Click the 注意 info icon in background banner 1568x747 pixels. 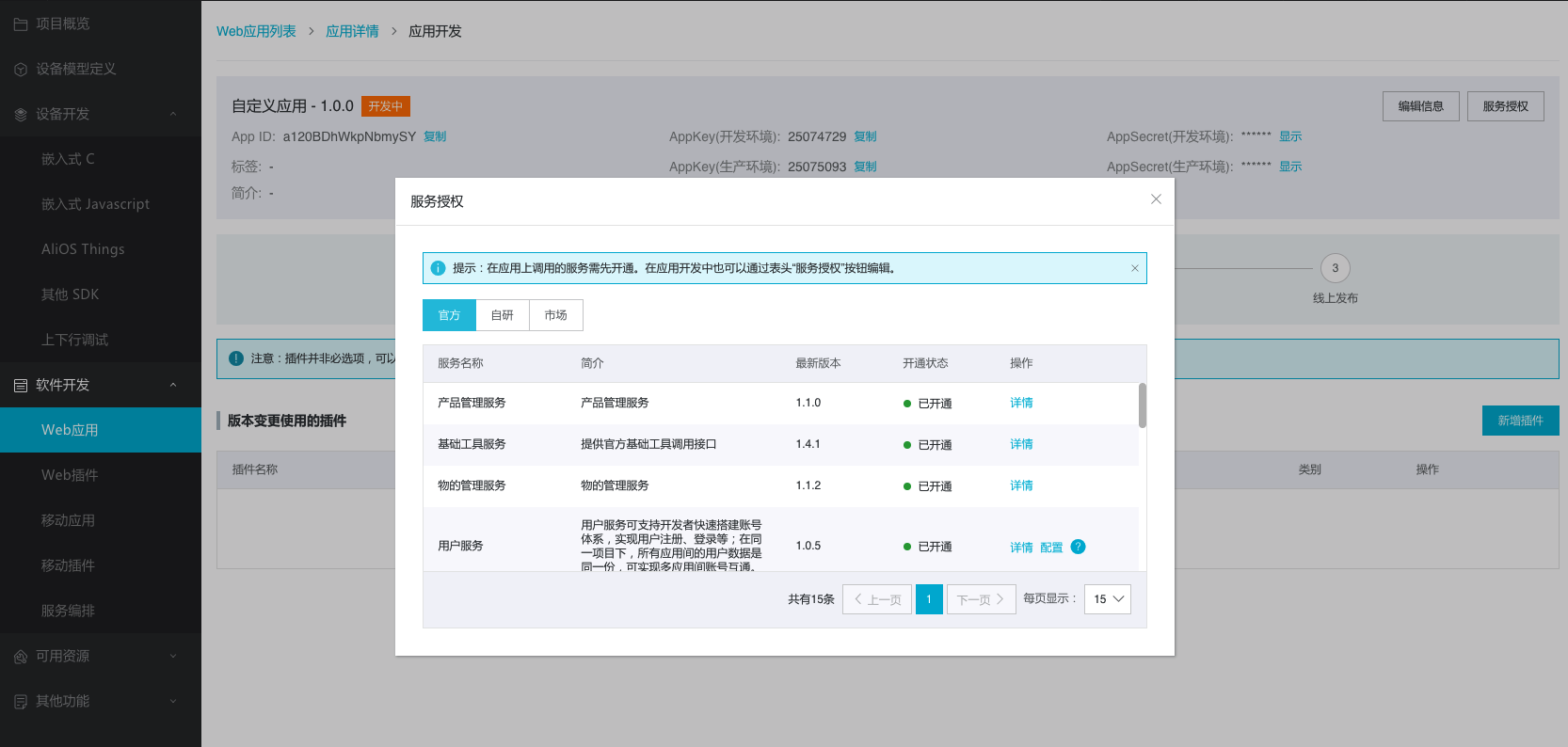pos(236,358)
